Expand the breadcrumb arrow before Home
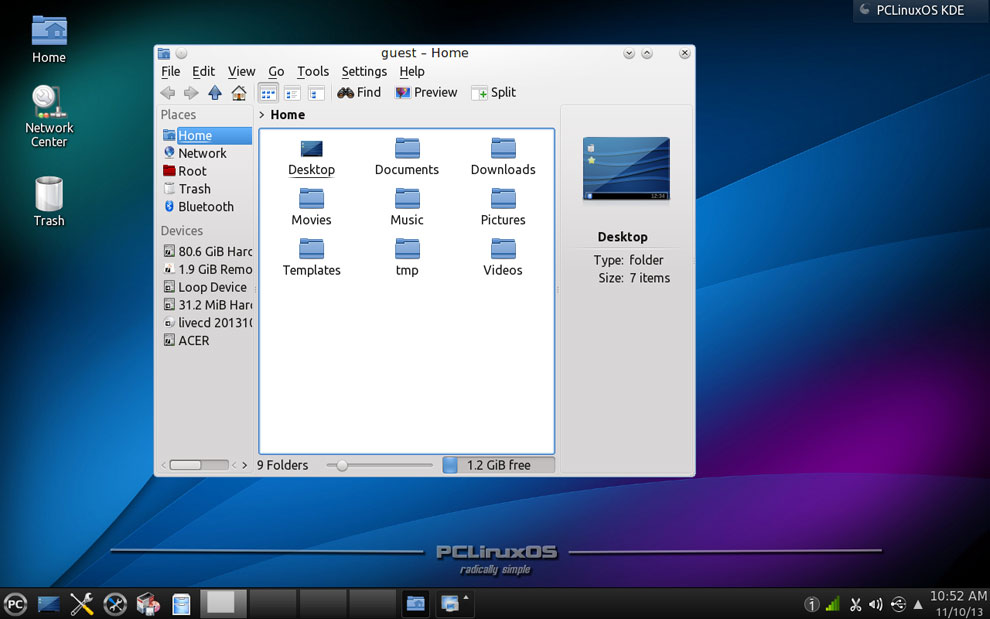The width and height of the screenshot is (990, 619). 261,115
